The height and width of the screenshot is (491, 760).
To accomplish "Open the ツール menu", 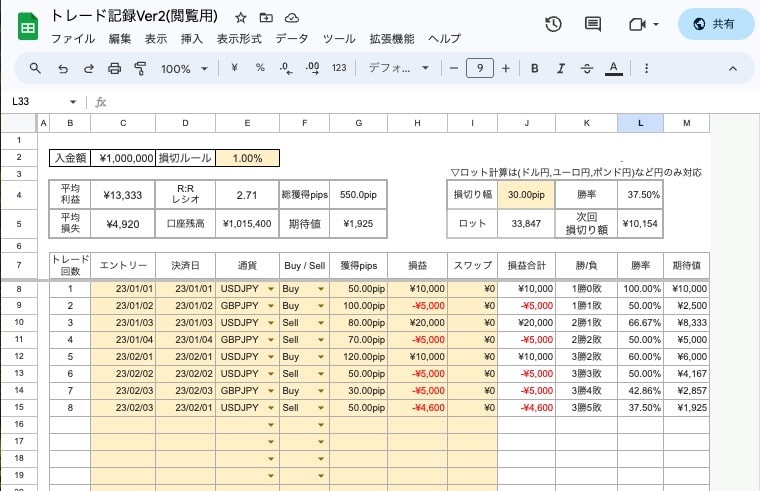I will click(x=339, y=39).
